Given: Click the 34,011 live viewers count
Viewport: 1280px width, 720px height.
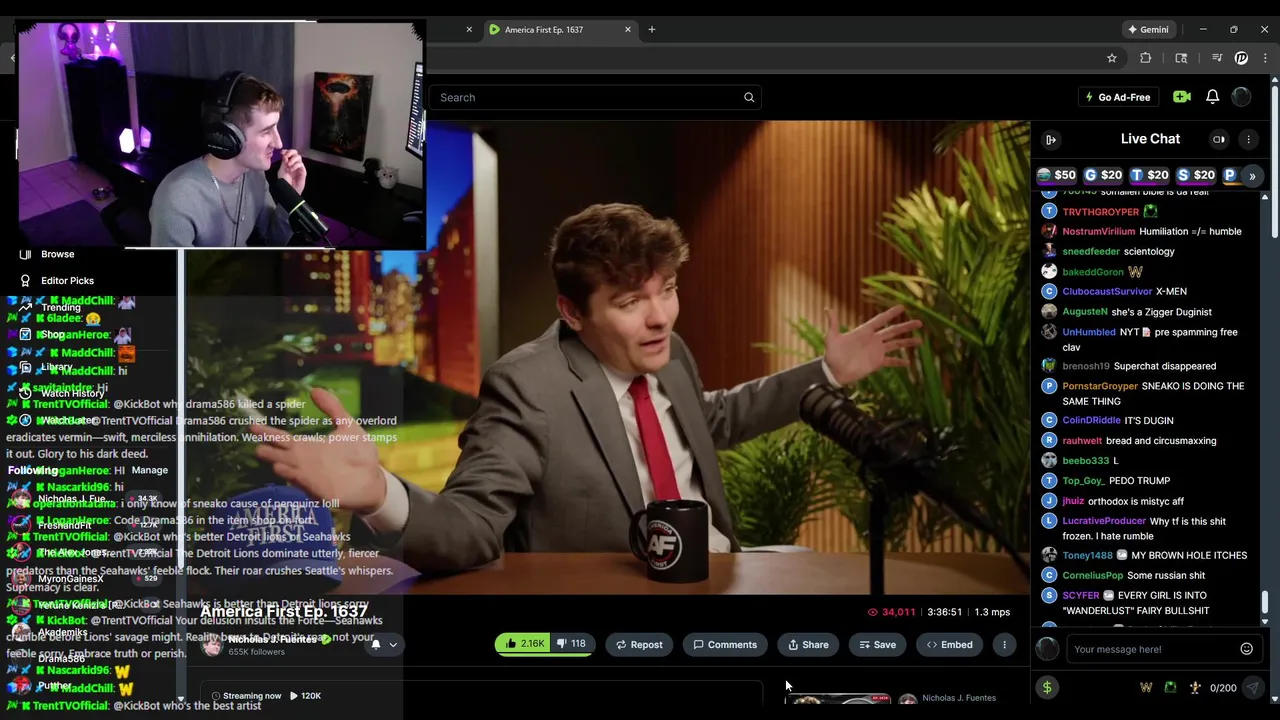Looking at the screenshot, I should 892,612.
